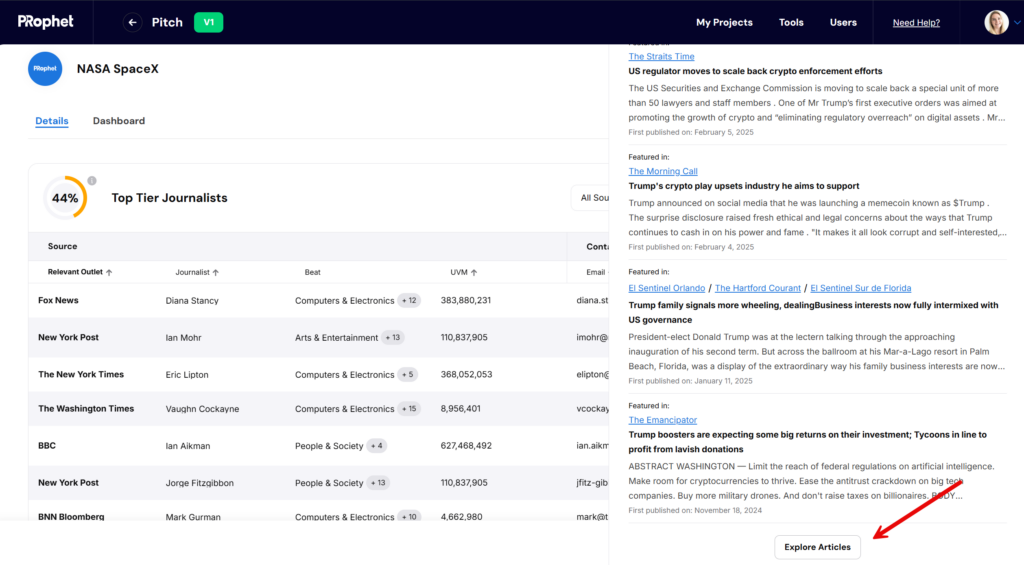The width and height of the screenshot is (1024, 565).
Task: Expand the +4 beats badge for Ian Aikman
Action: point(377,445)
